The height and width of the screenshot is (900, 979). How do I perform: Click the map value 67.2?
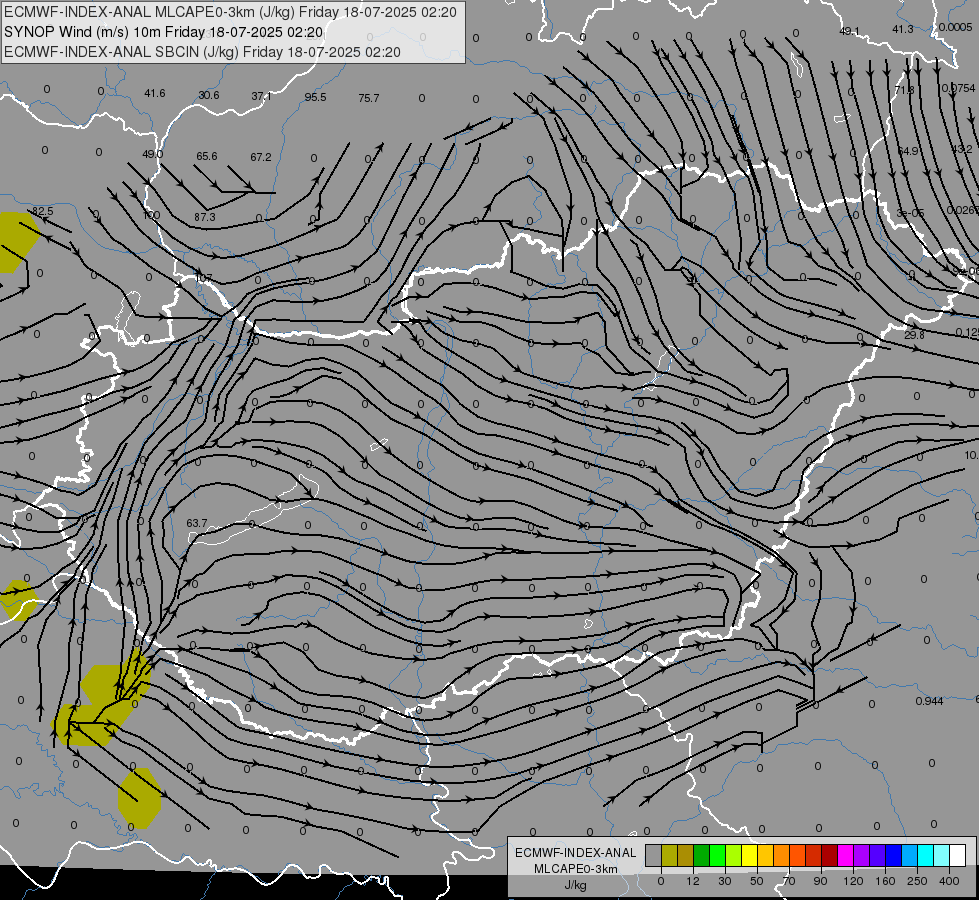tap(261, 157)
